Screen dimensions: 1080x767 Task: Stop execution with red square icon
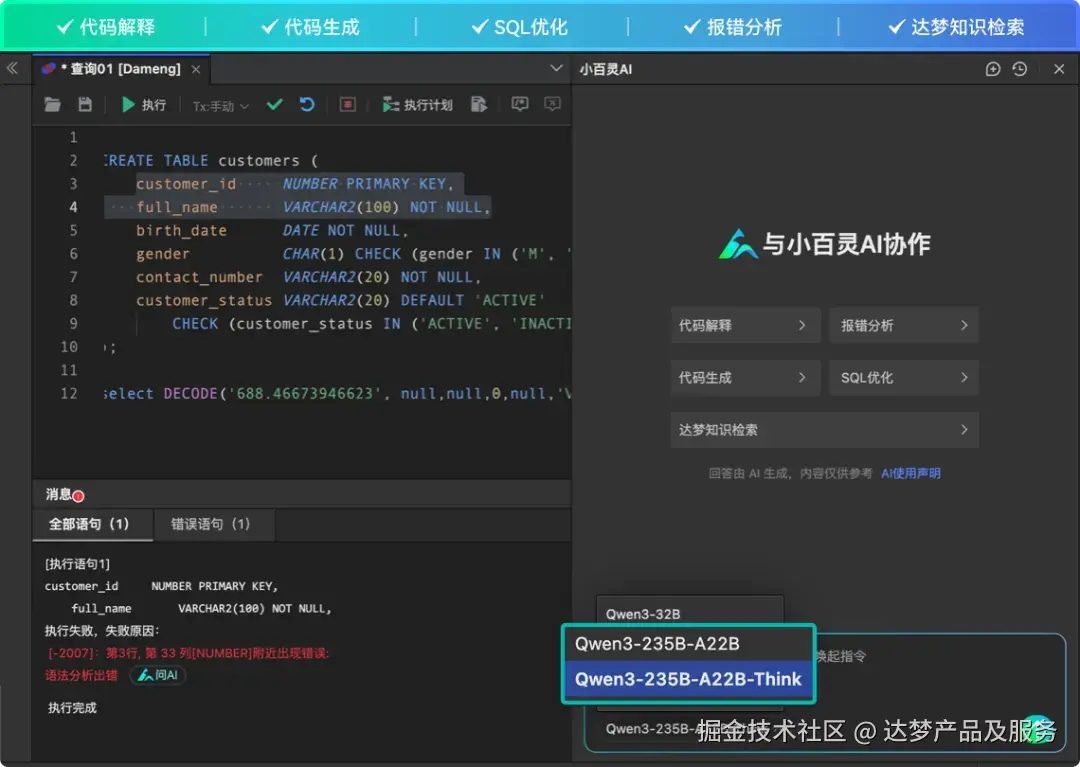(348, 105)
